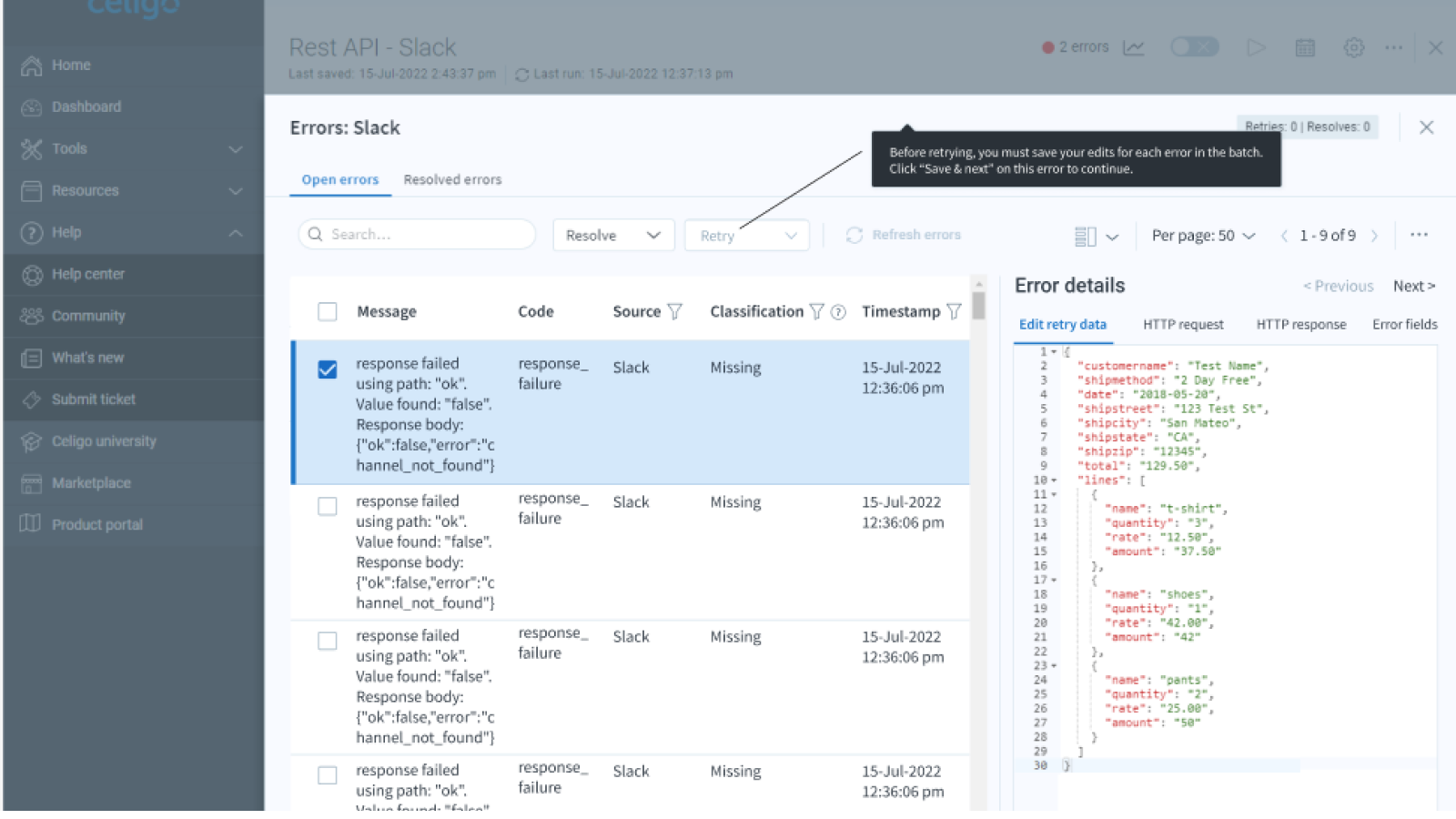Collapse JSON fold arrow at line 1
This screenshot has width=1456, height=819.
point(1055,352)
